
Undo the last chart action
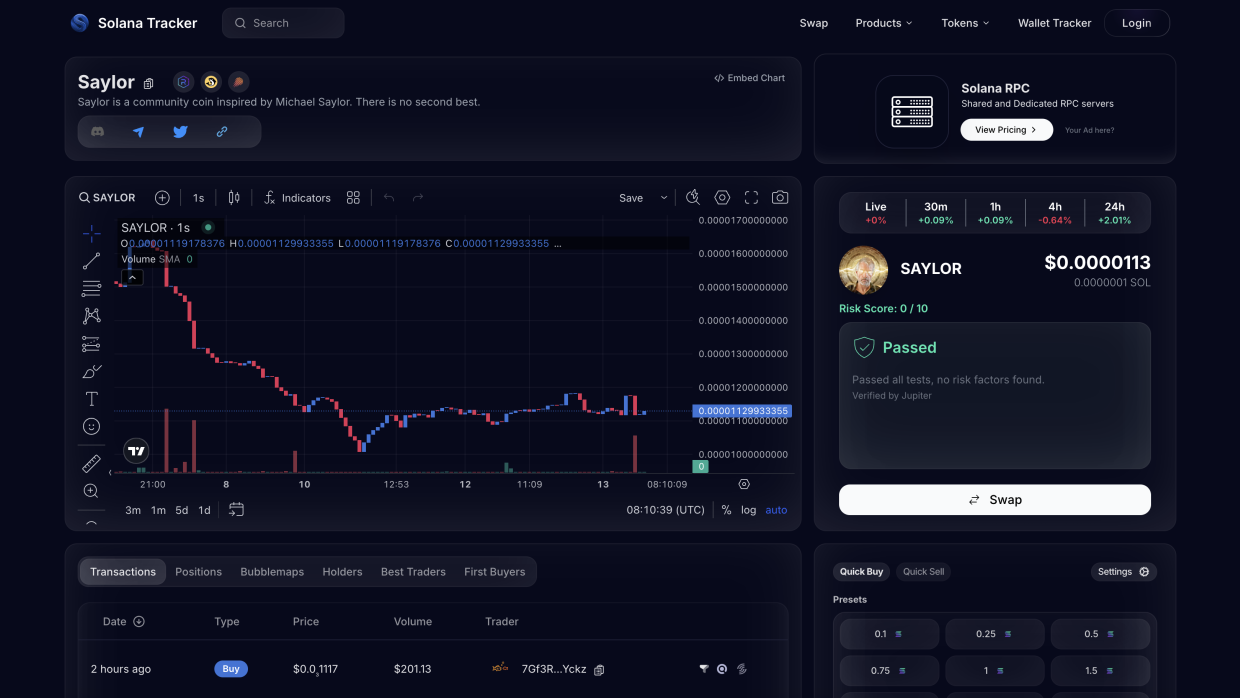tap(389, 198)
